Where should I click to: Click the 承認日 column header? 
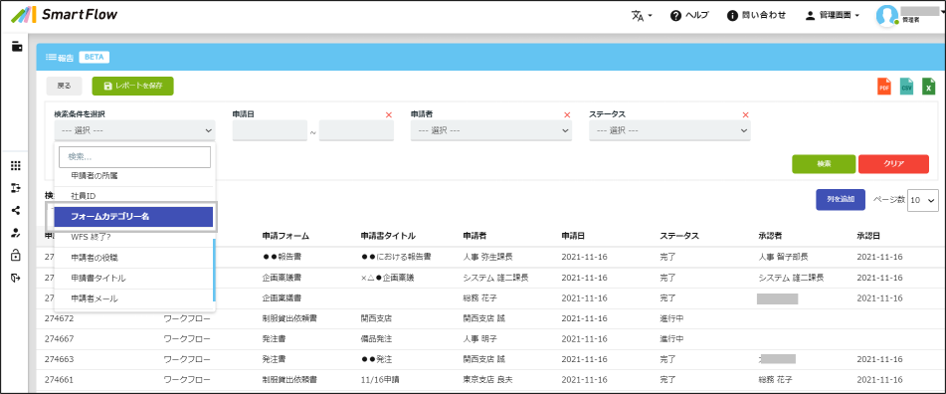869,236
